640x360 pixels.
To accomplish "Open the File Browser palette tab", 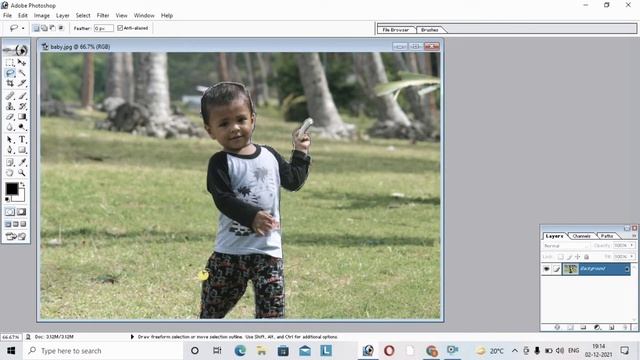I will point(396,30).
